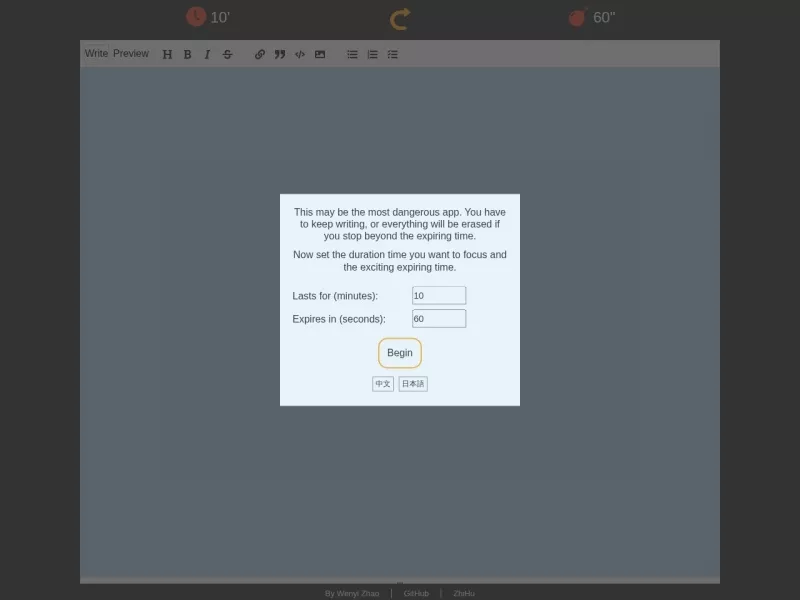The height and width of the screenshot is (600, 800).
Task: Toggle bold formatting icon
Action: tap(187, 54)
